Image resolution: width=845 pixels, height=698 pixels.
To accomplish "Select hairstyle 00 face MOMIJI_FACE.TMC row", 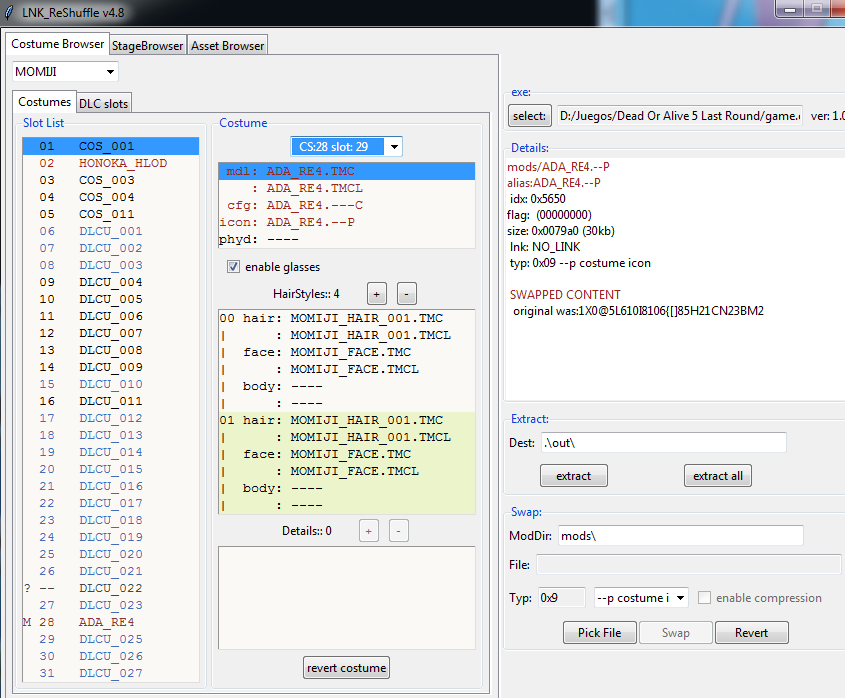I will coord(347,352).
